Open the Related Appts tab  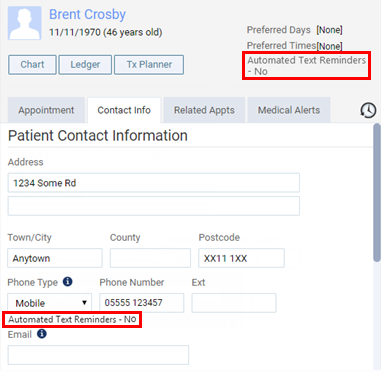point(204,110)
